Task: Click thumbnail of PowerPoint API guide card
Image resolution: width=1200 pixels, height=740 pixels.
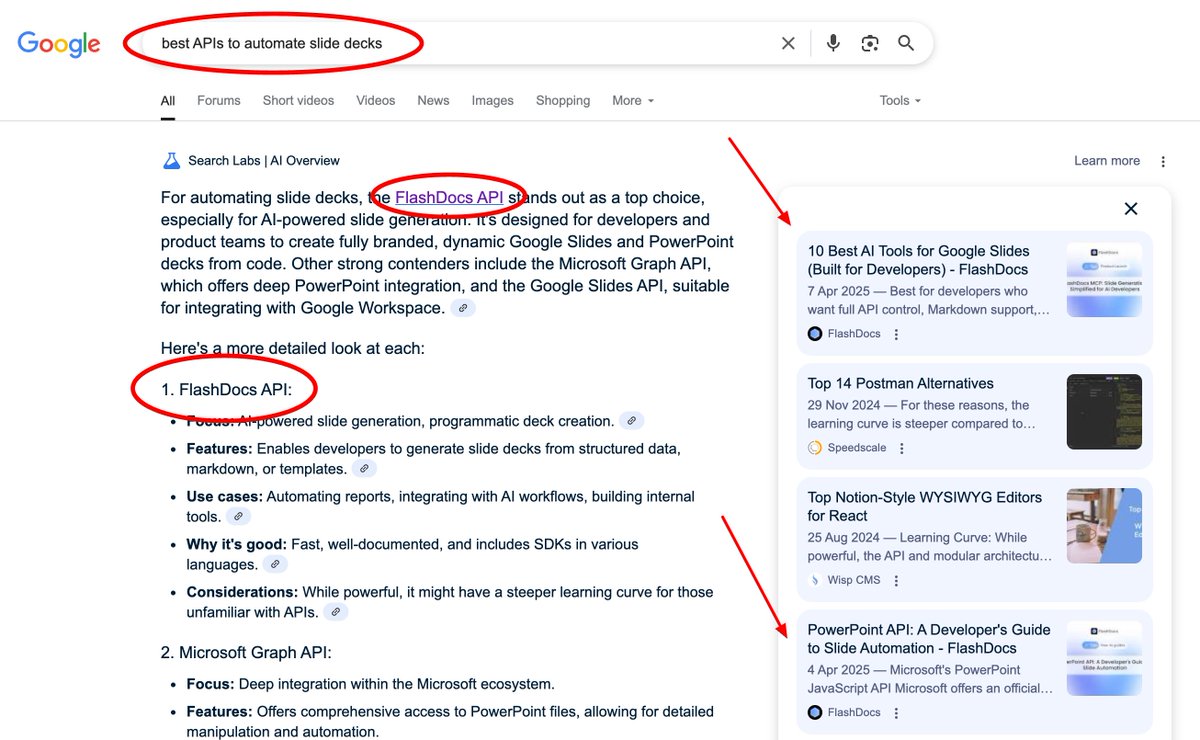Action: pos(1104,658)
